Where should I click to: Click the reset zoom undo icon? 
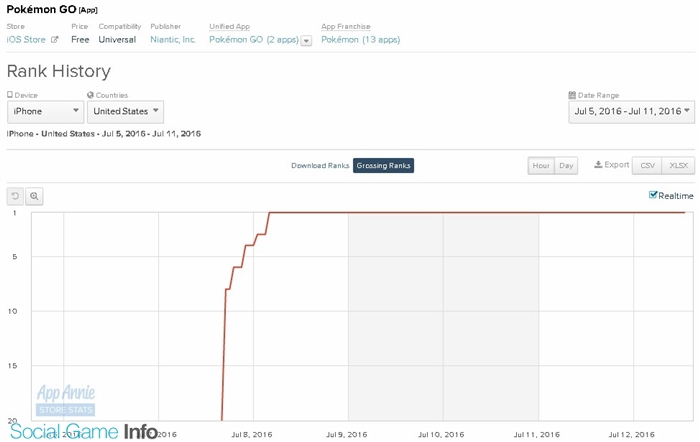coord(15,196)
